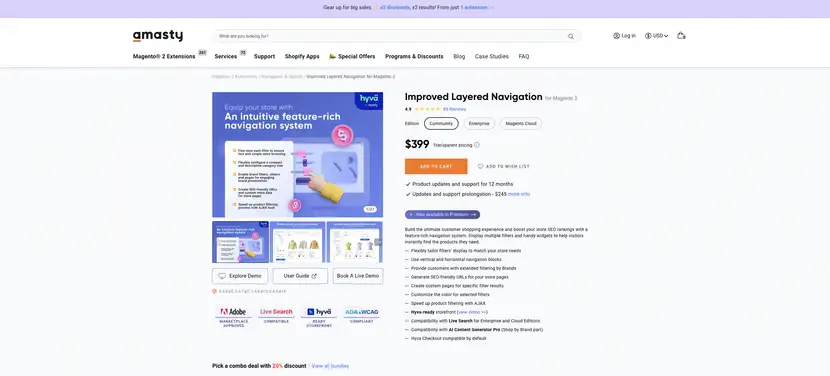Click the Improved Layered Navigation title
The image size is (830, 376).
pyautogui.click(x=474, y=97)
